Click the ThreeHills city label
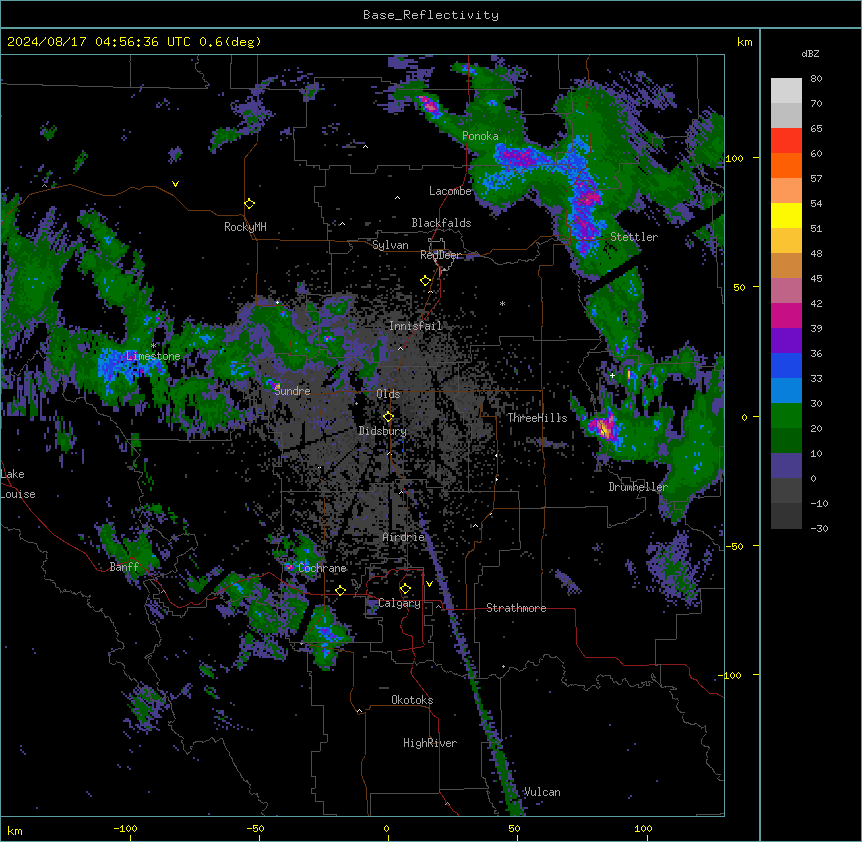 (537, 418)
